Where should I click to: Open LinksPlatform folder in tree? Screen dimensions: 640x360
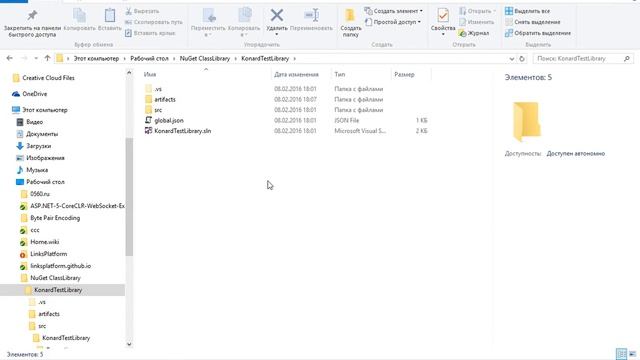(x=49, y=254)
